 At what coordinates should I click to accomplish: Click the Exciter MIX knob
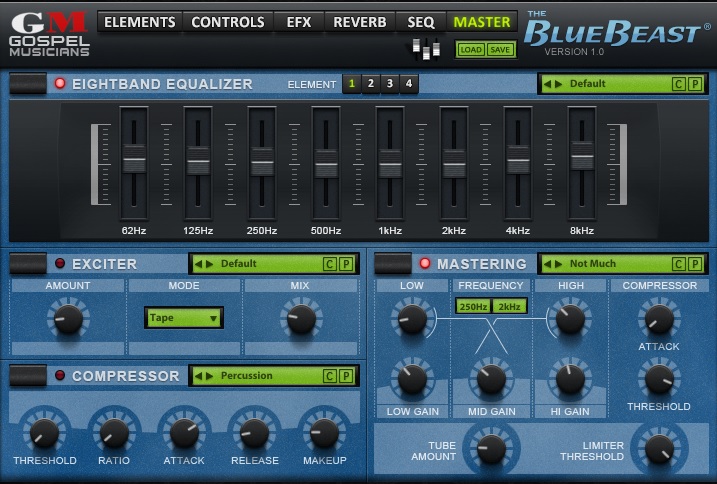coord(301,319)
